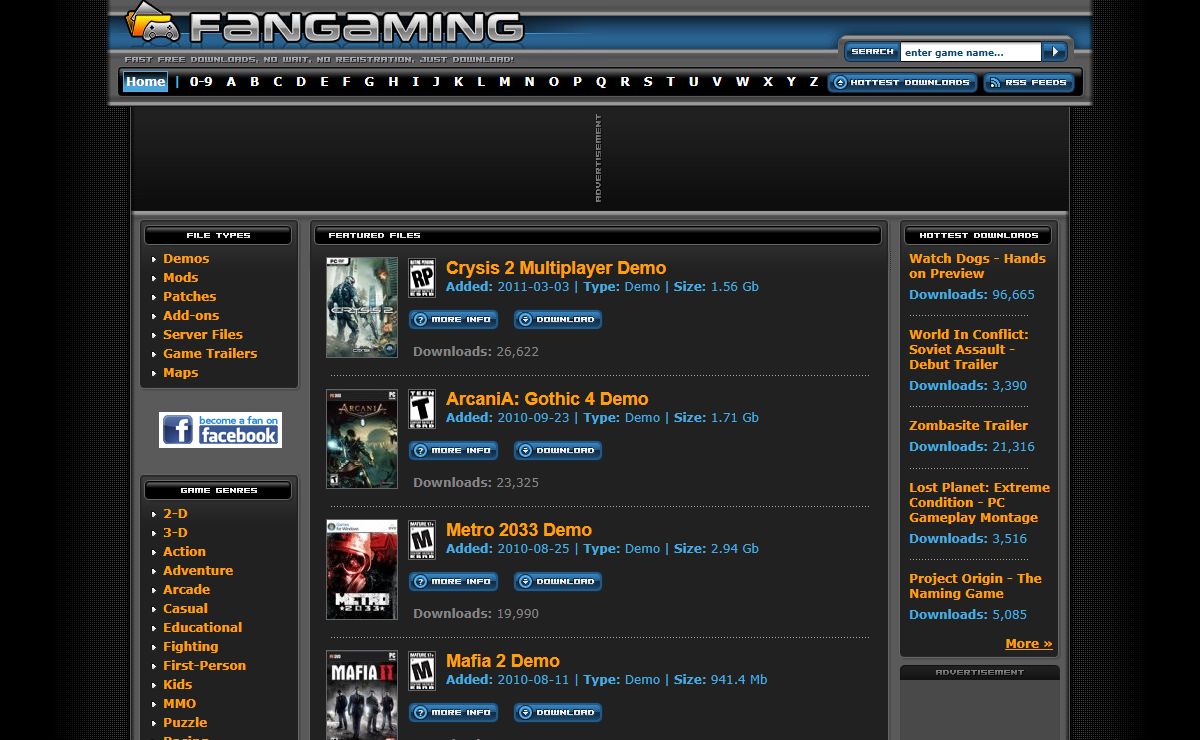
Task: Download Mafia 2 Demo
Action: tap(558, 713)
